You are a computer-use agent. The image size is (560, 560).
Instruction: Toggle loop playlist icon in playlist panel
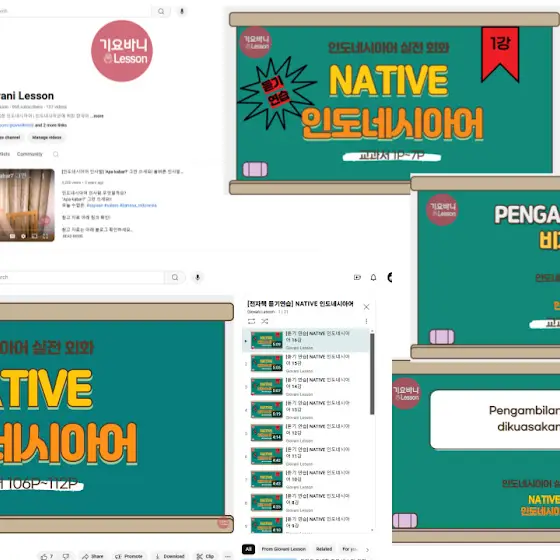click(251, 321)
